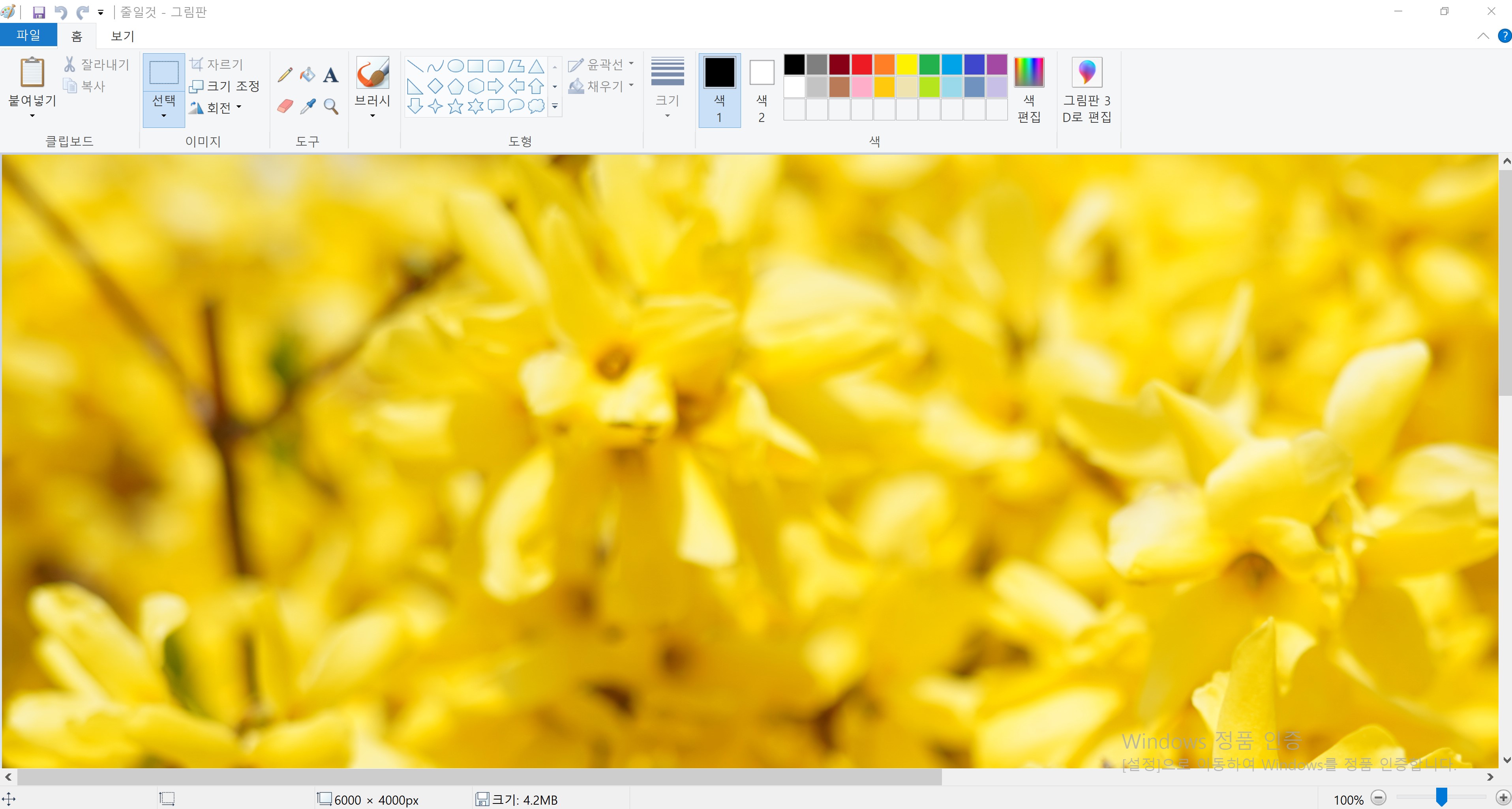Choose the Text tool (A icon)

click(330, 75)
